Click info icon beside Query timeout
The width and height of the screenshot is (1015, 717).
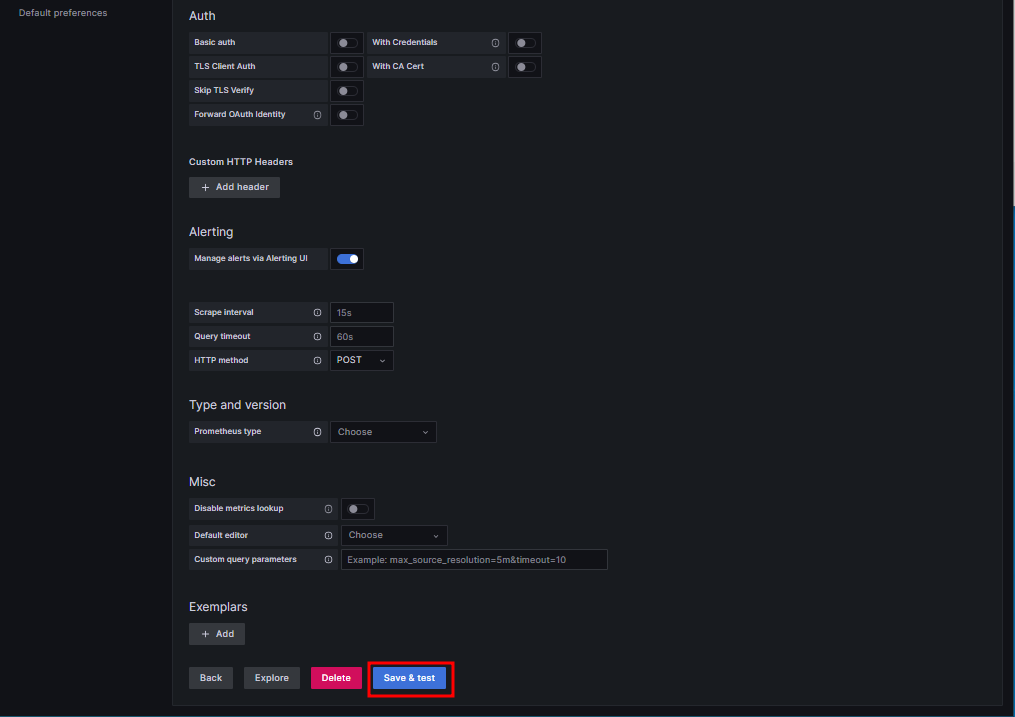pos(317,336)
